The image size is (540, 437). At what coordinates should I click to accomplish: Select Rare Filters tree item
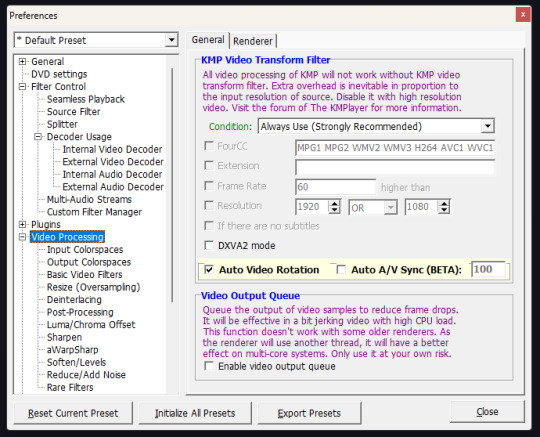[x=70, y=387]
